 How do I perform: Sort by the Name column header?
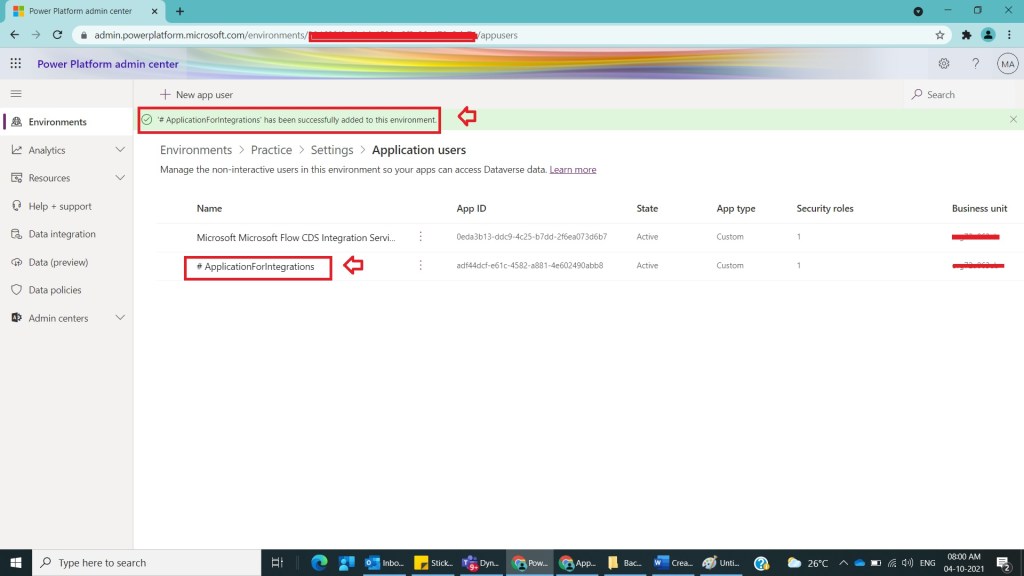[209, 209]
